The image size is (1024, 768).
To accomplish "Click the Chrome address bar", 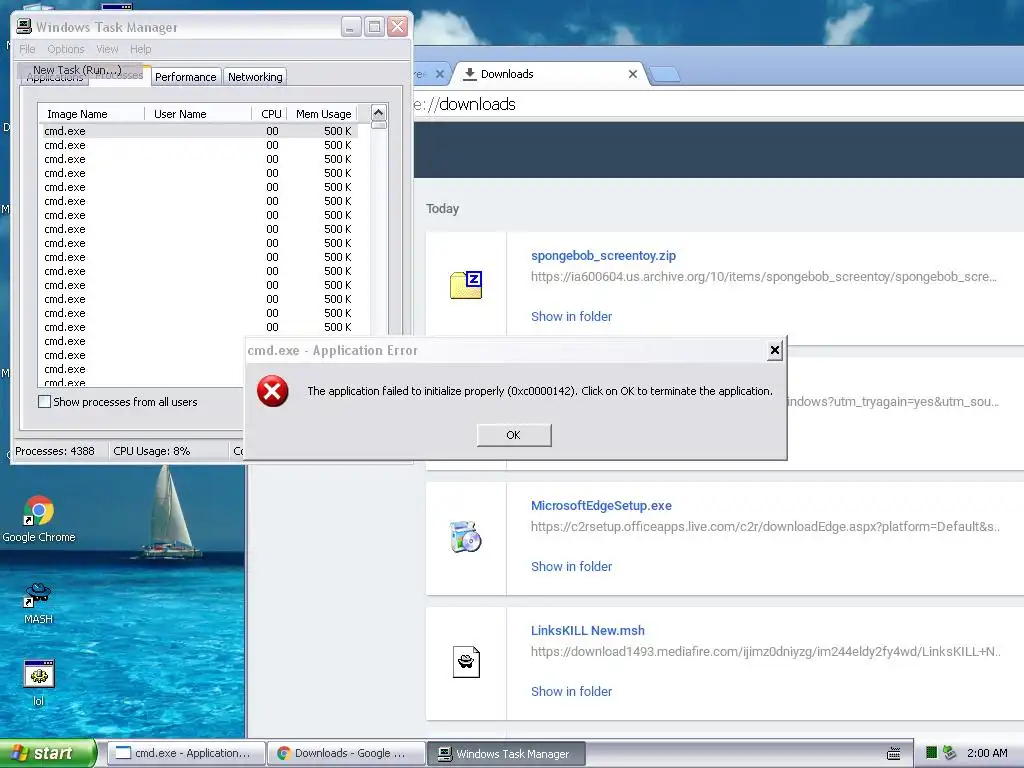I will 718,104.
